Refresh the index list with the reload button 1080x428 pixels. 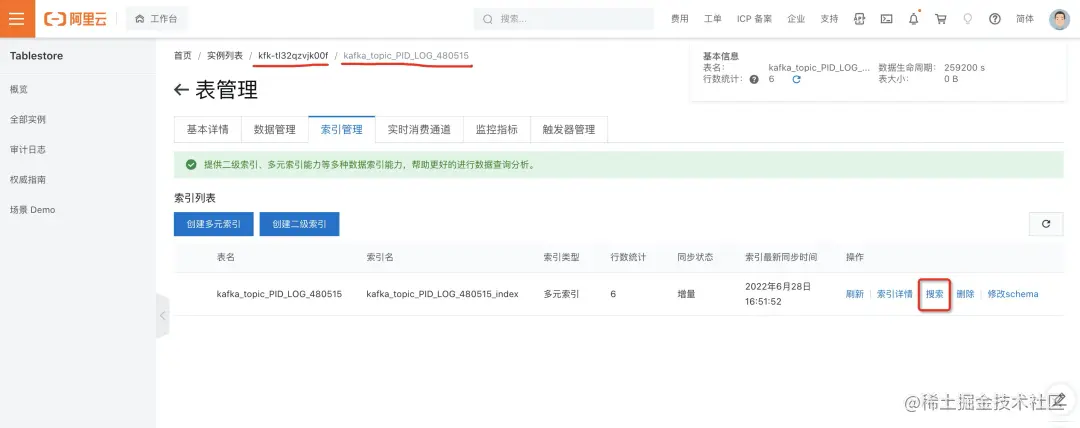point(1046,224)
